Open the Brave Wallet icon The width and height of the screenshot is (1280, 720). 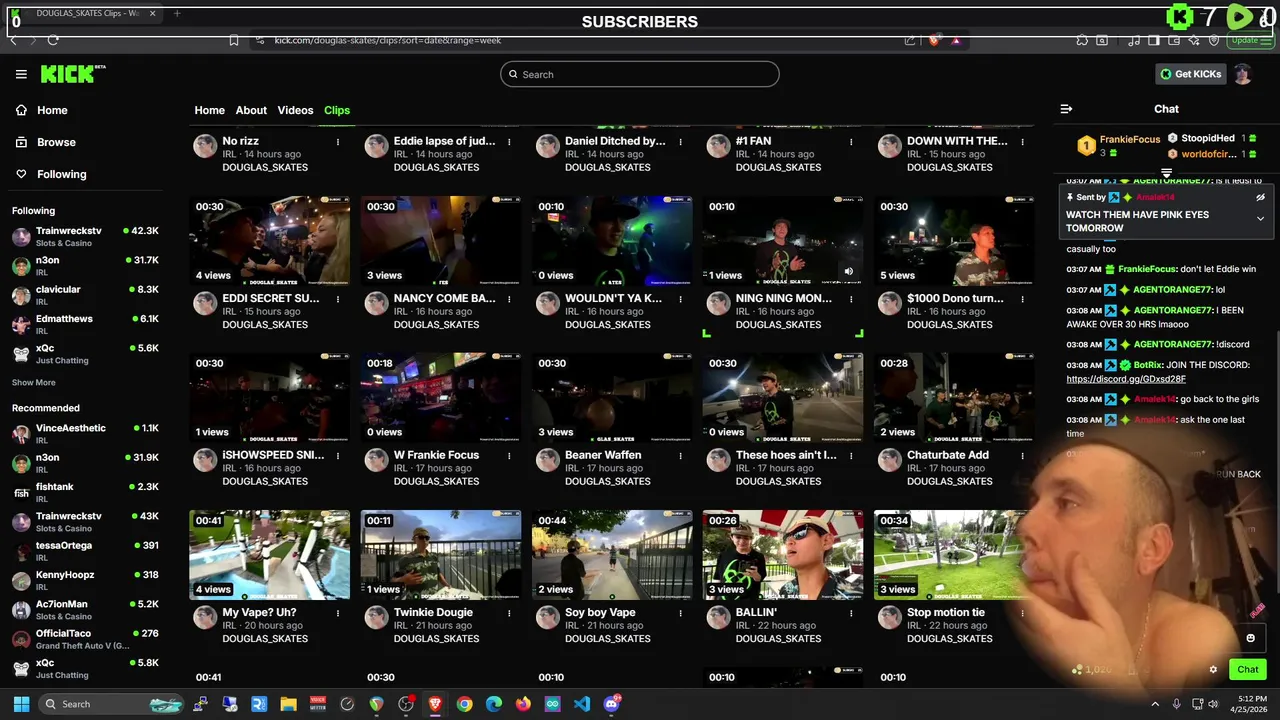coord(1175,40)
